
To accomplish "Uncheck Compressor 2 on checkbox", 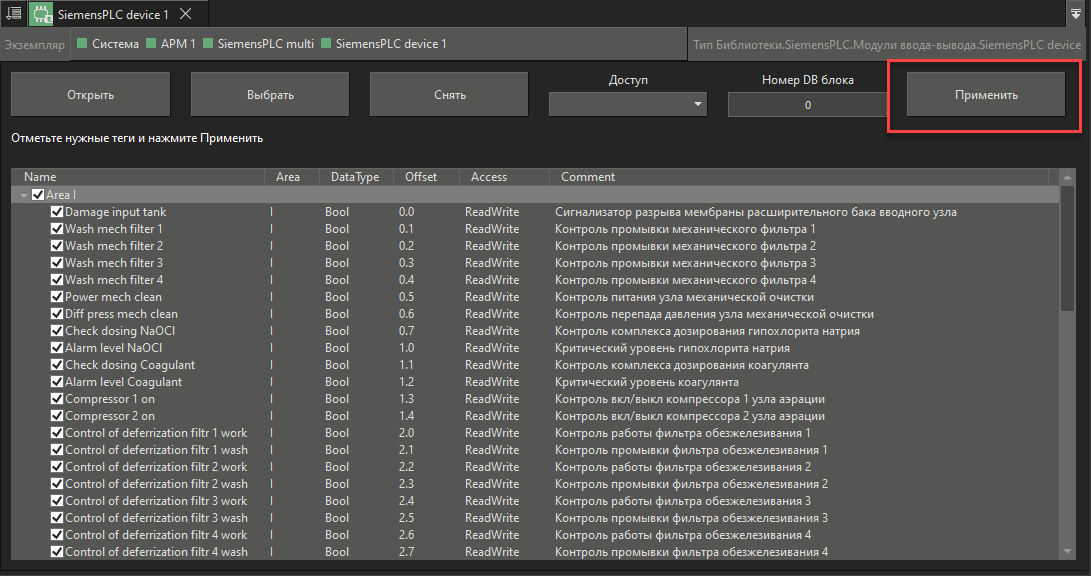I will coord(57,416).
